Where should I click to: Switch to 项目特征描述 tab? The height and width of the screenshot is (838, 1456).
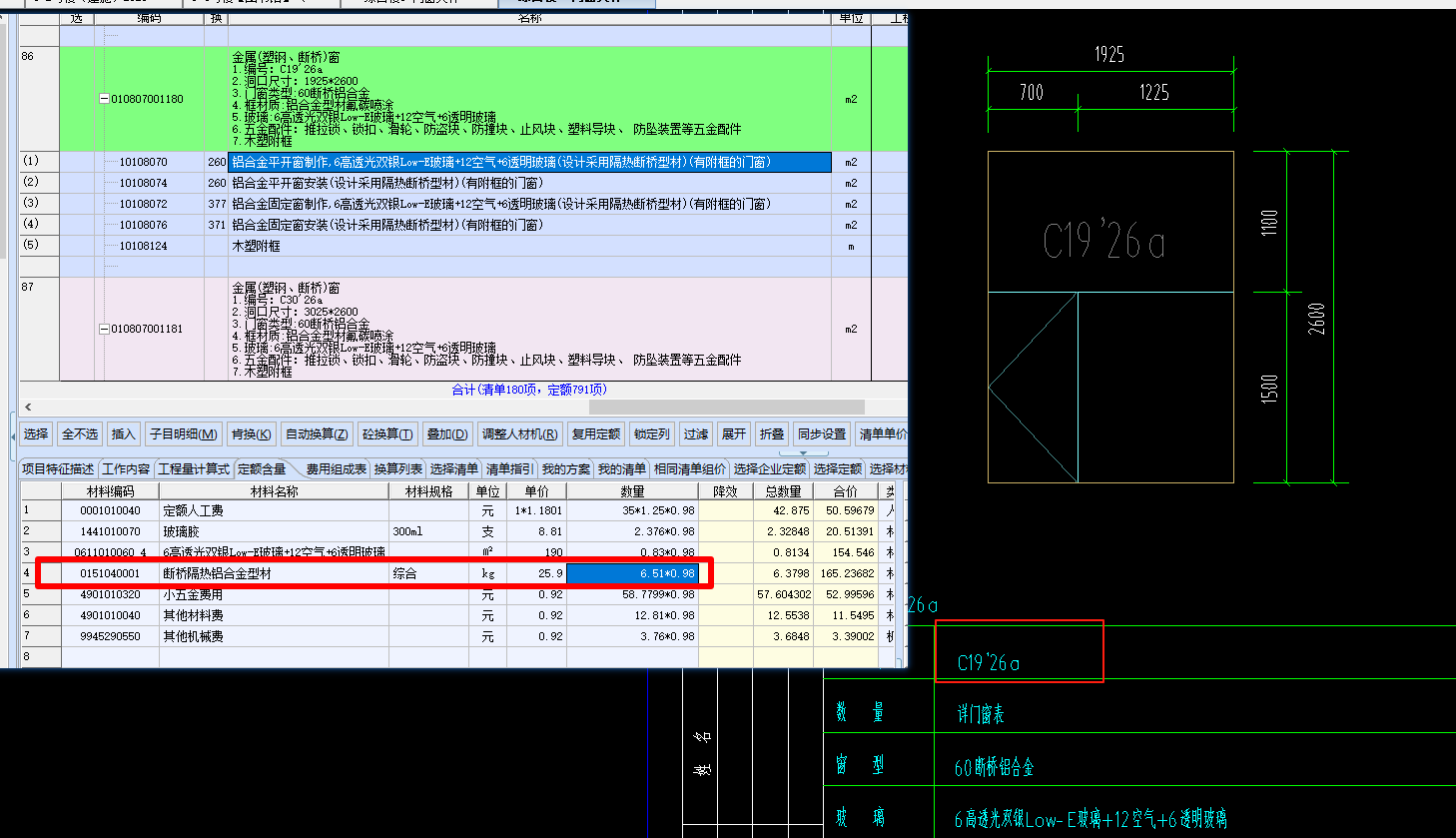pos(59,468)
